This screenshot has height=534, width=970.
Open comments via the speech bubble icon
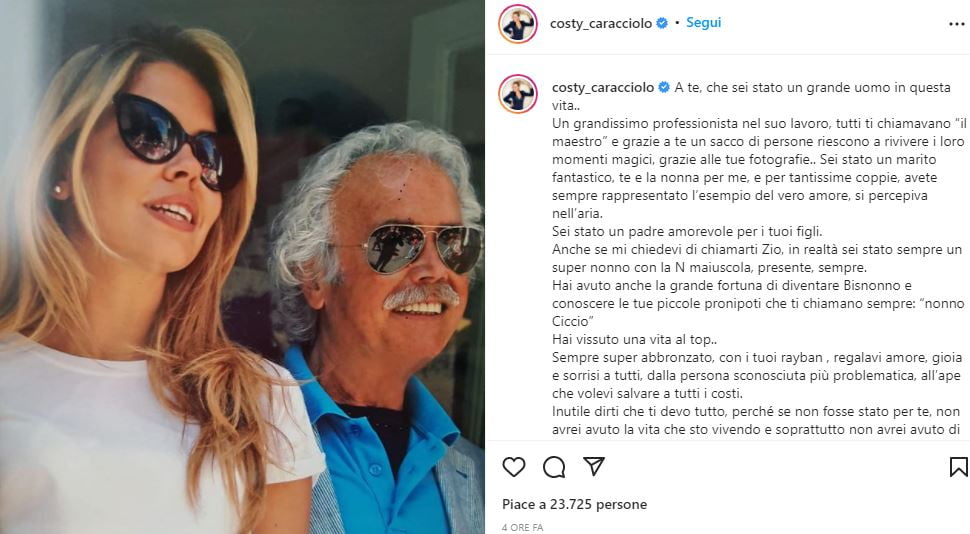click(554, 467)
